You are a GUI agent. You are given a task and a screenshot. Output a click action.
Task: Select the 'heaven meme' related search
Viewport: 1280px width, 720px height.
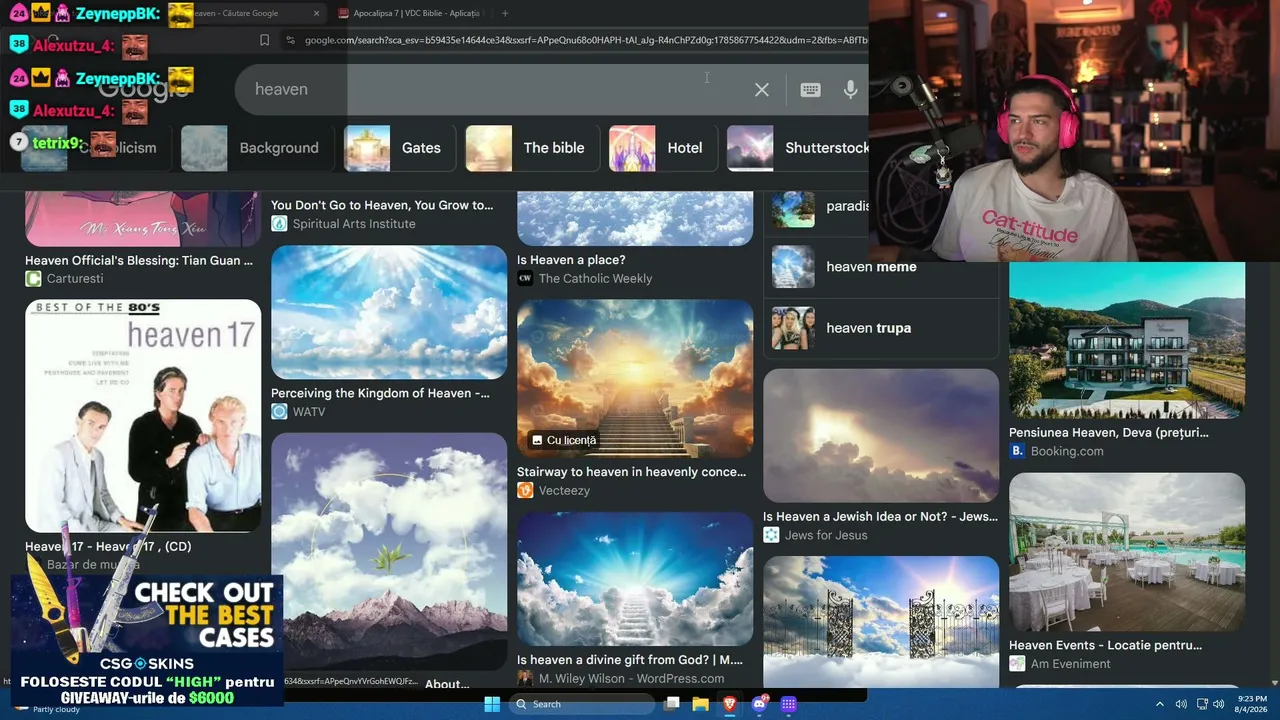(881, 267)
